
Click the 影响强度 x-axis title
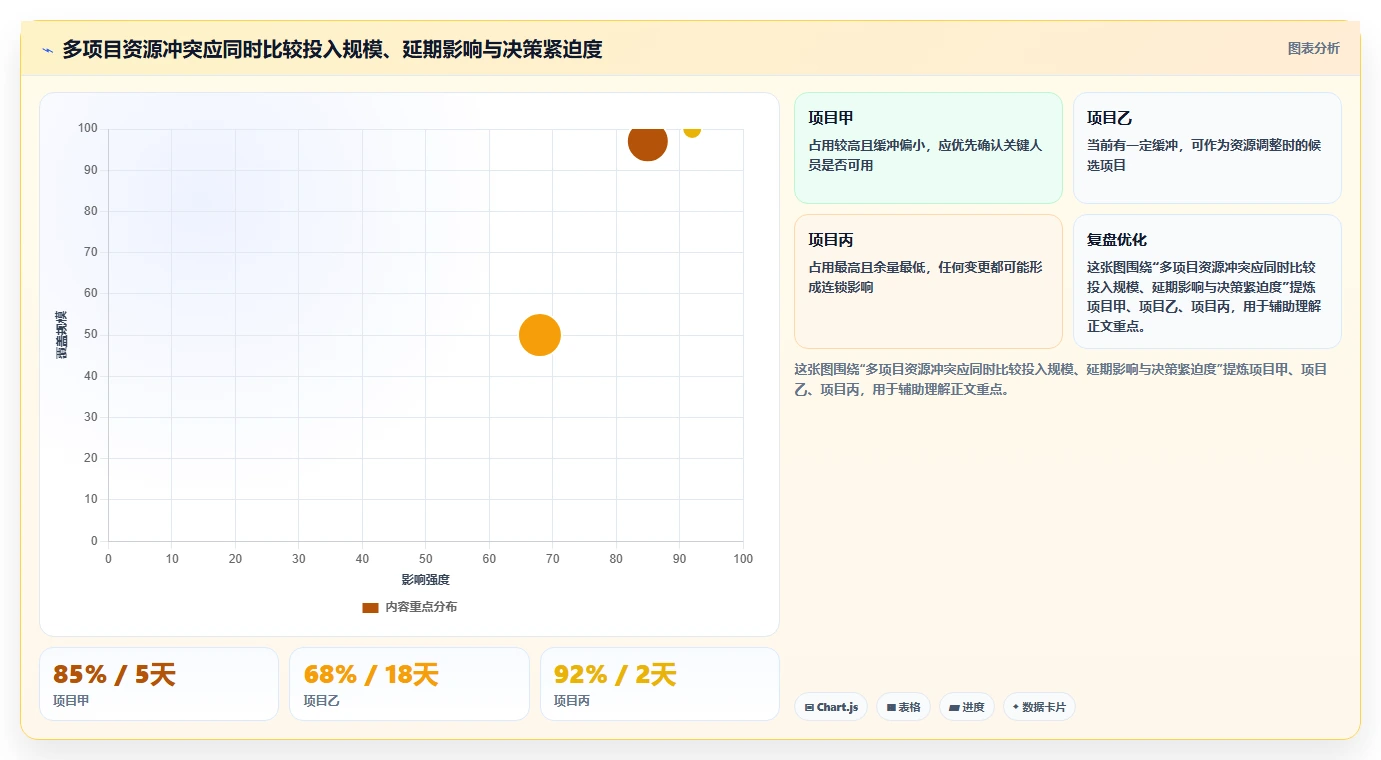point(426,580)
